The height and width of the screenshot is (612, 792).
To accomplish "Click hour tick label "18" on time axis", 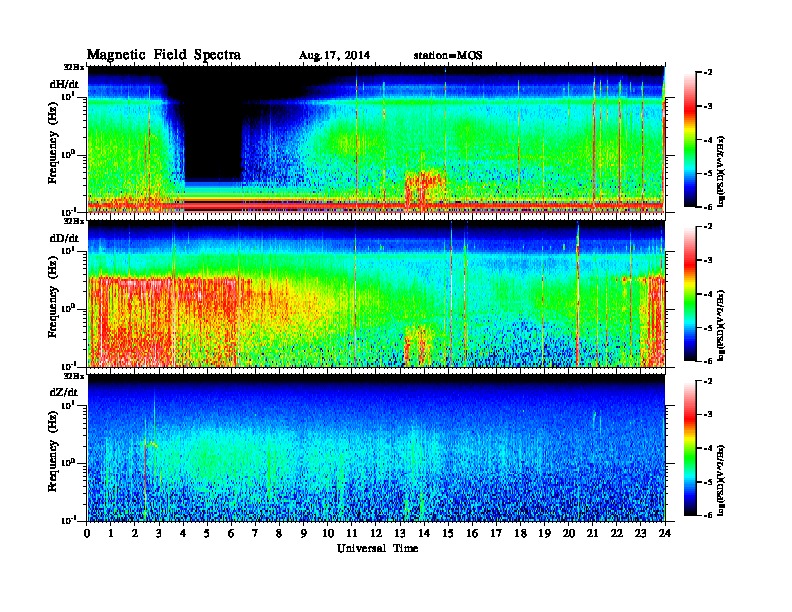I will 520,533.
